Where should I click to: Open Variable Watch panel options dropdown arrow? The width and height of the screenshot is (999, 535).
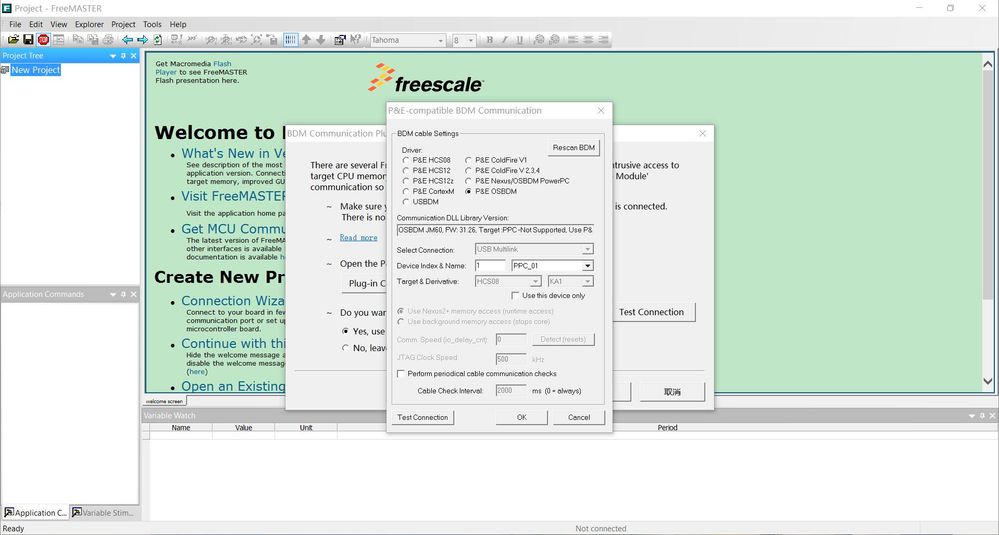(x=972, y=415)
